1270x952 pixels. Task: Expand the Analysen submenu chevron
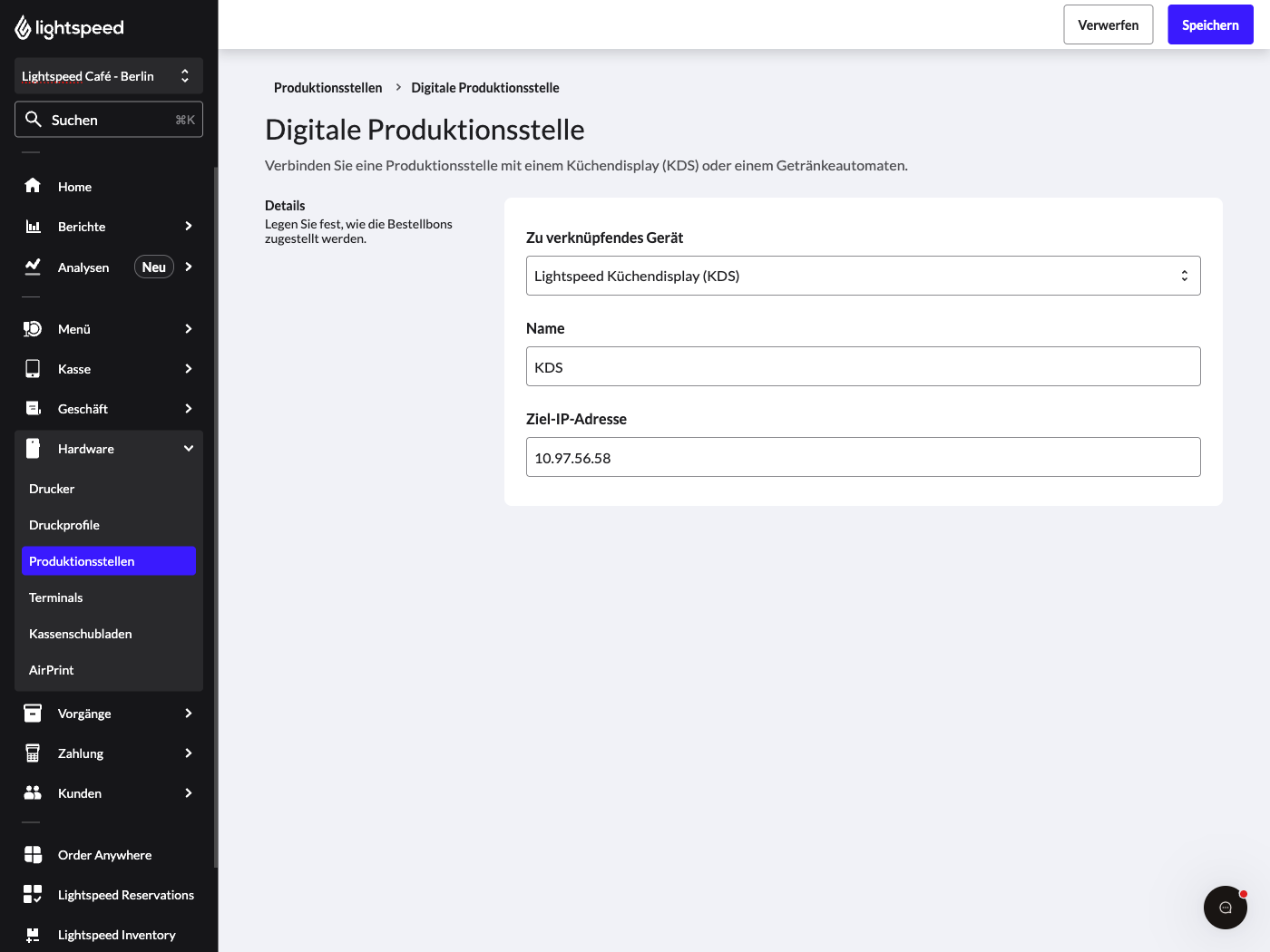click(189, 267)
